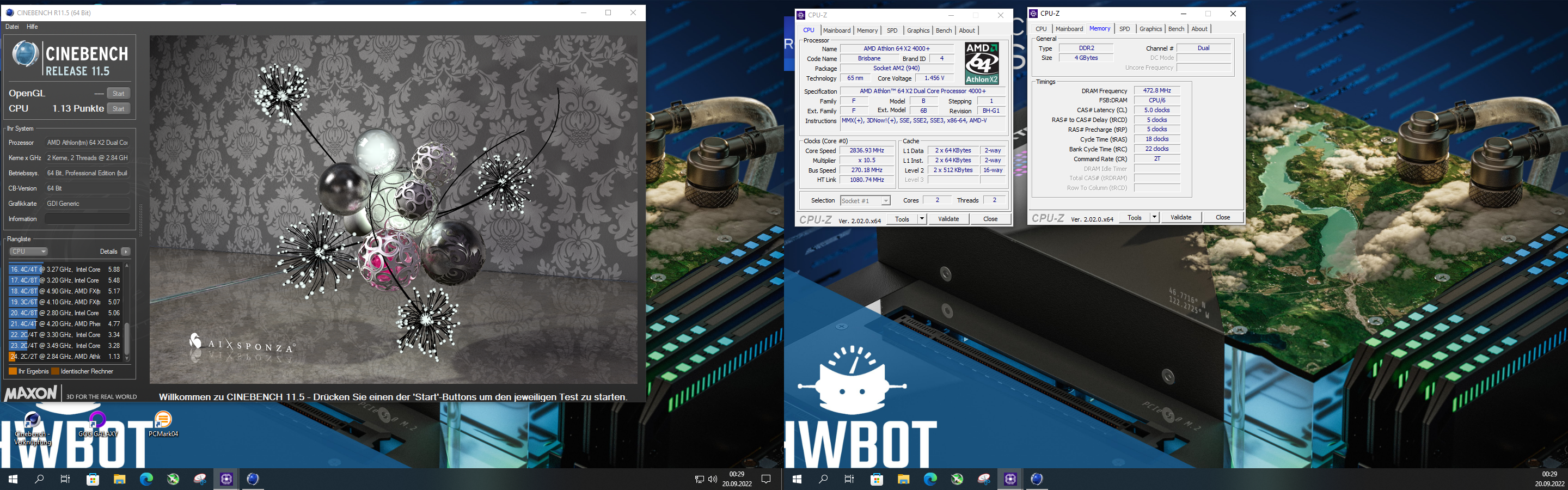The height and width of the screenshot is (490, 1568).
Task: Click into the Information field in Cinebench
Action: (x=87, y=218)
